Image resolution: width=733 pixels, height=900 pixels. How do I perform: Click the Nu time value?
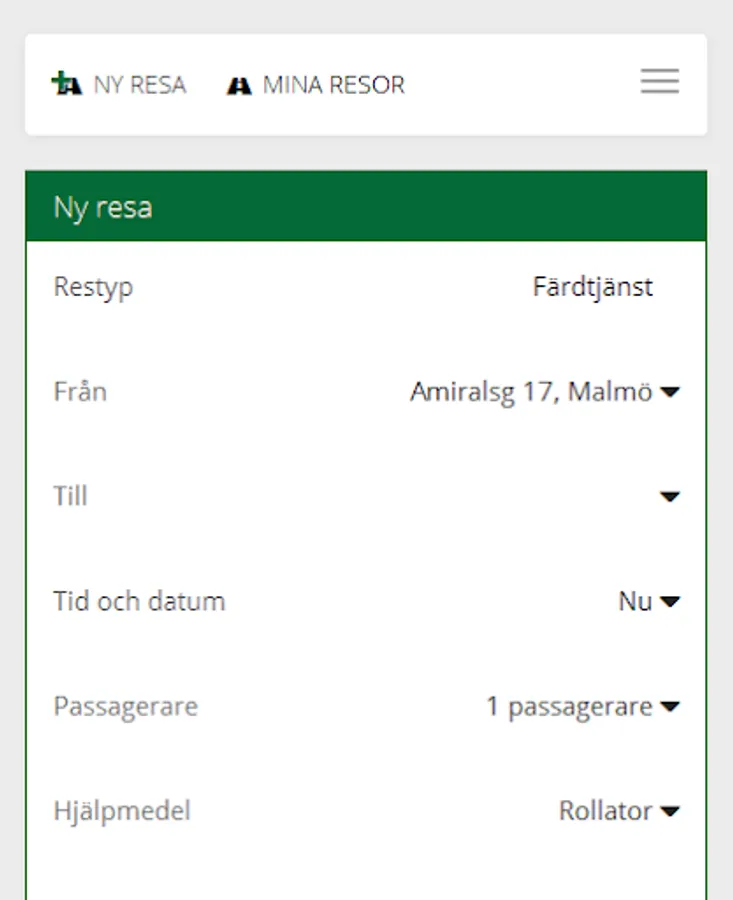[x=635, y=602]
